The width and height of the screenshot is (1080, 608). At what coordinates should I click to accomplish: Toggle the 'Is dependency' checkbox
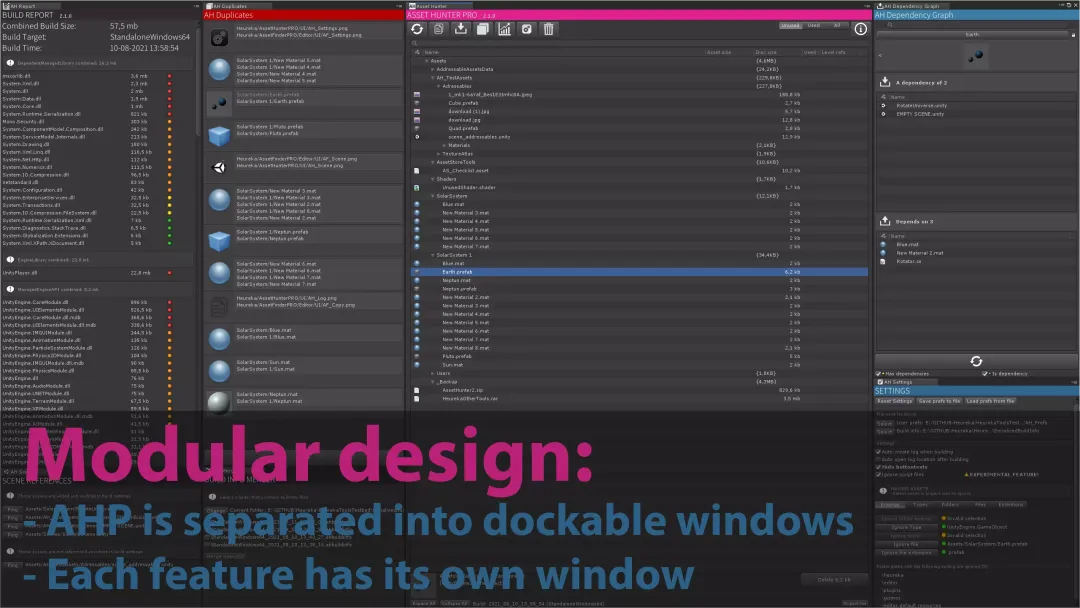[986, 373]
